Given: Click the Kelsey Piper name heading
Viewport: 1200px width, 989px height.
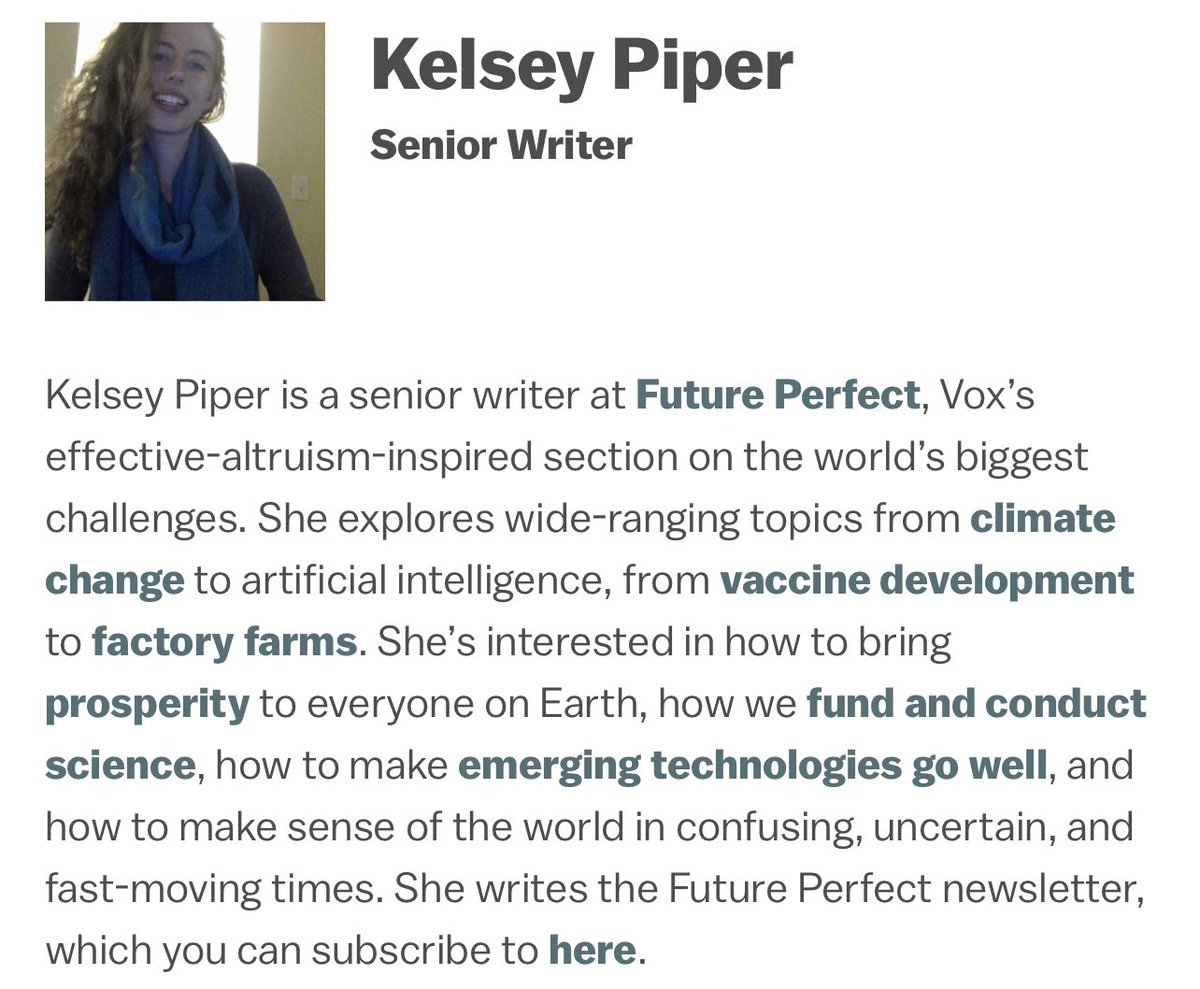Looking at the screenshot, I should click(x=582, y=66).
